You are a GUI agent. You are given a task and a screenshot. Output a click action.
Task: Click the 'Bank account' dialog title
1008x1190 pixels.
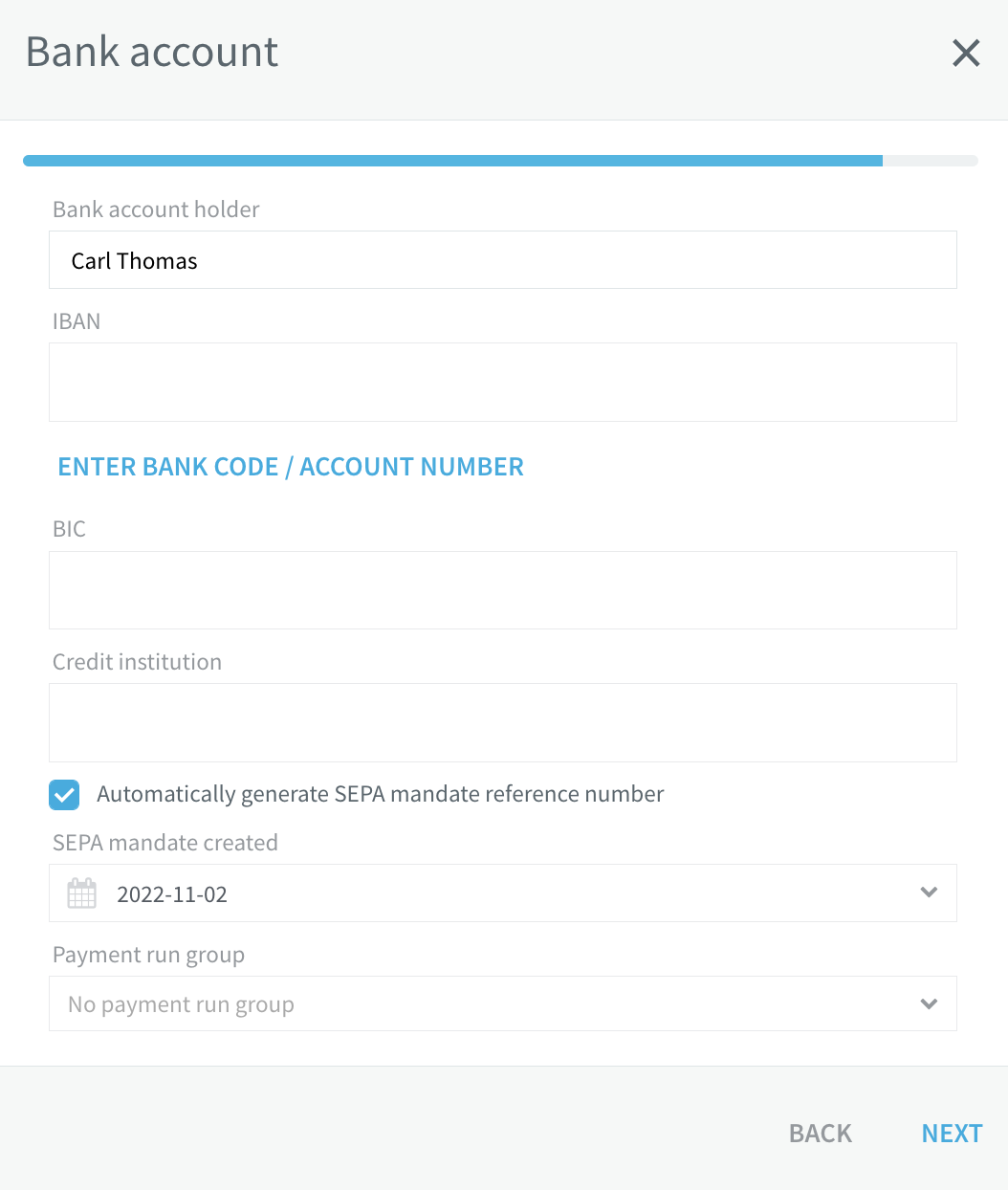click(152, 52)
